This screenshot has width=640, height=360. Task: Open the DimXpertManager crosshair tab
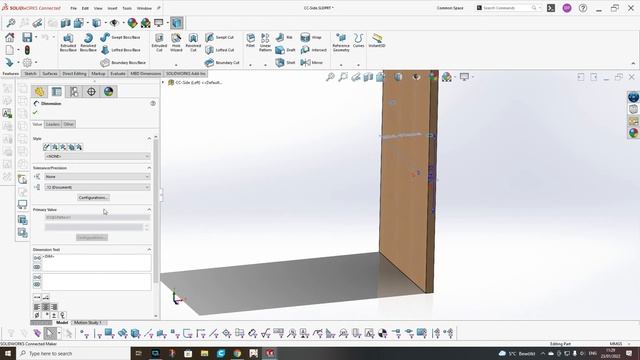(91, 91)
